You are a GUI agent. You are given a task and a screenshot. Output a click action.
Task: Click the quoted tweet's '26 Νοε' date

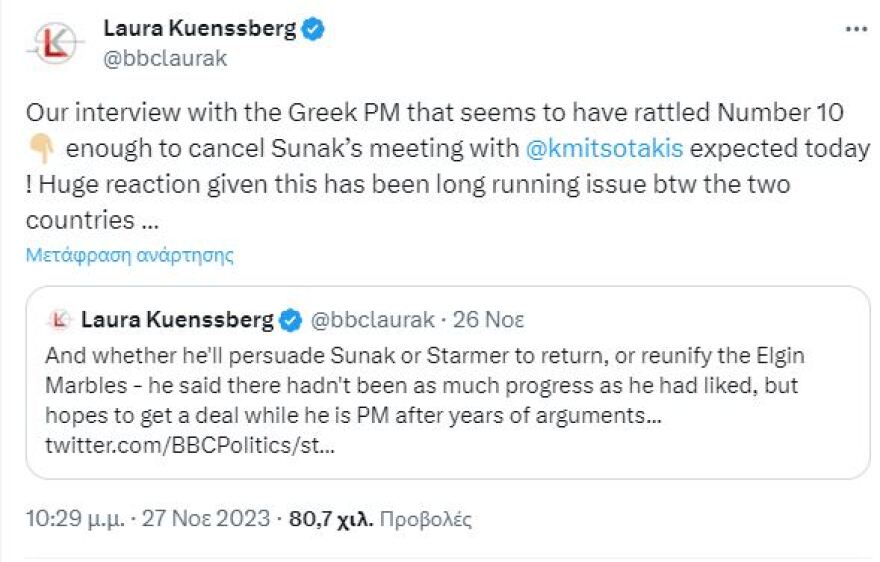click(x=488, y=320)
